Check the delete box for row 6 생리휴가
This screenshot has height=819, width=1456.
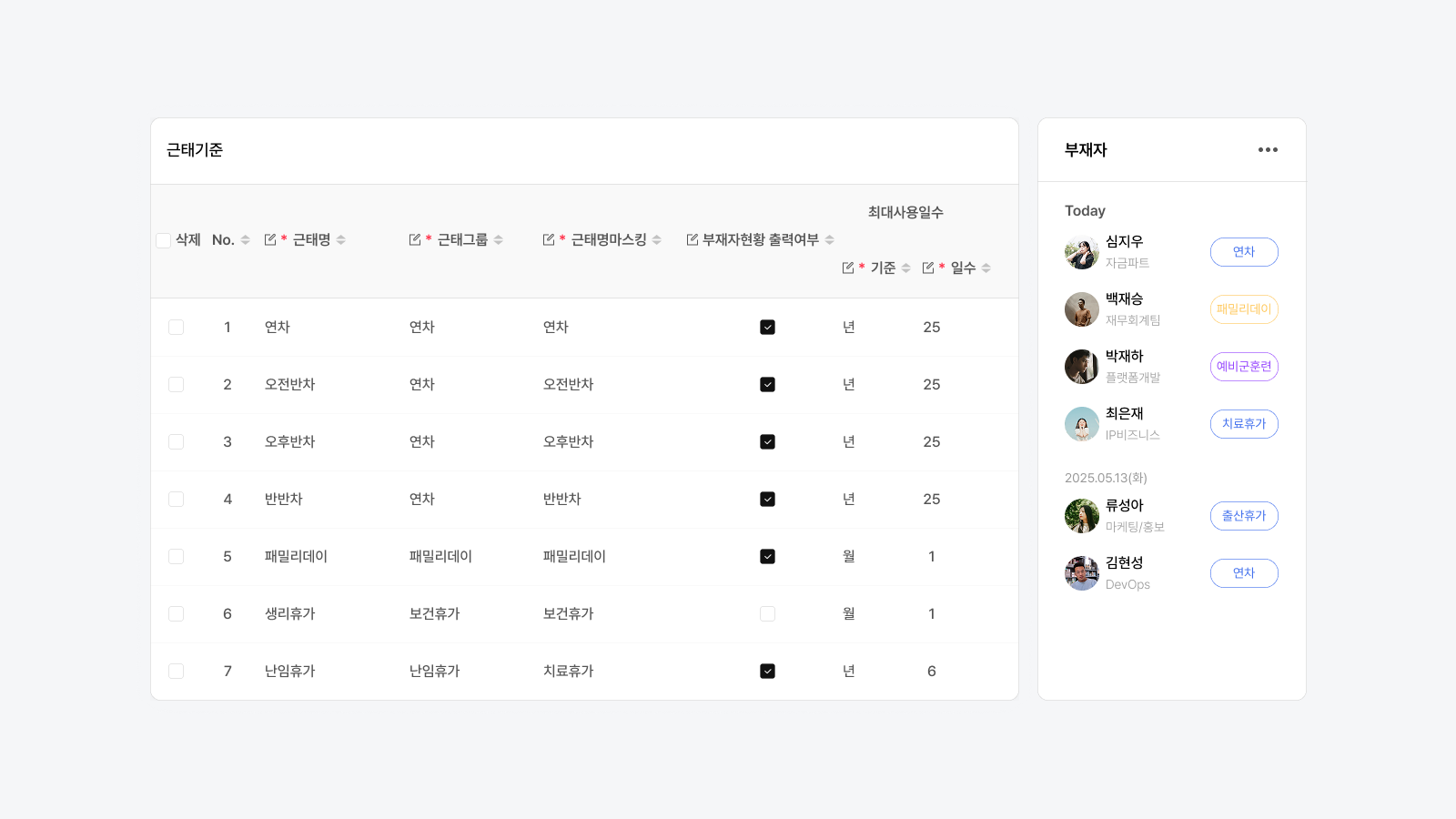(177, 614)
